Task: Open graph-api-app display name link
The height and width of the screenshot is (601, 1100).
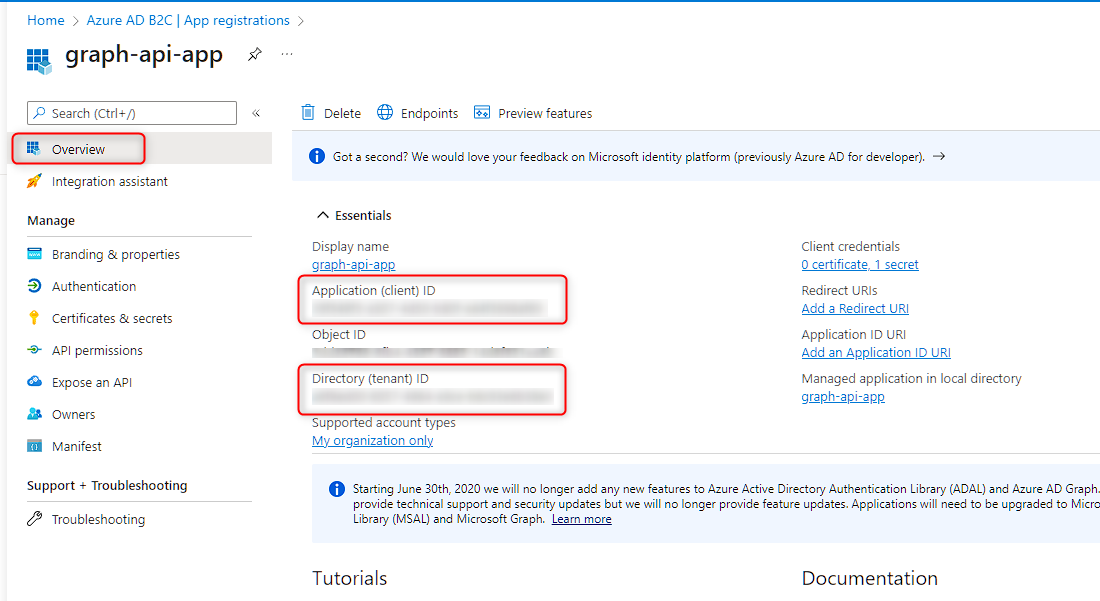Action: pos(354,264)
